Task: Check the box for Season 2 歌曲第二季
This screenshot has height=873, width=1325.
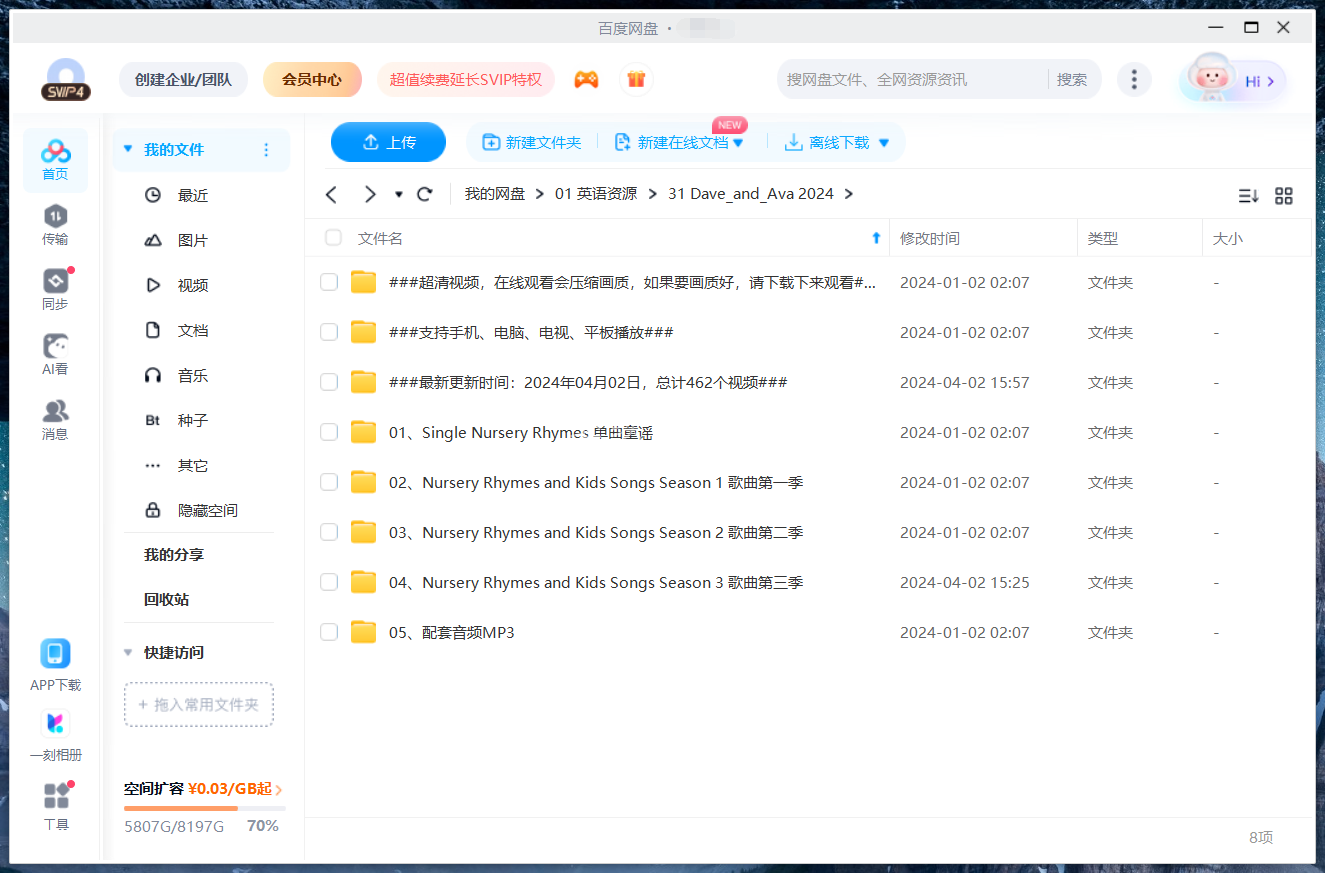Action: (329, 532)
